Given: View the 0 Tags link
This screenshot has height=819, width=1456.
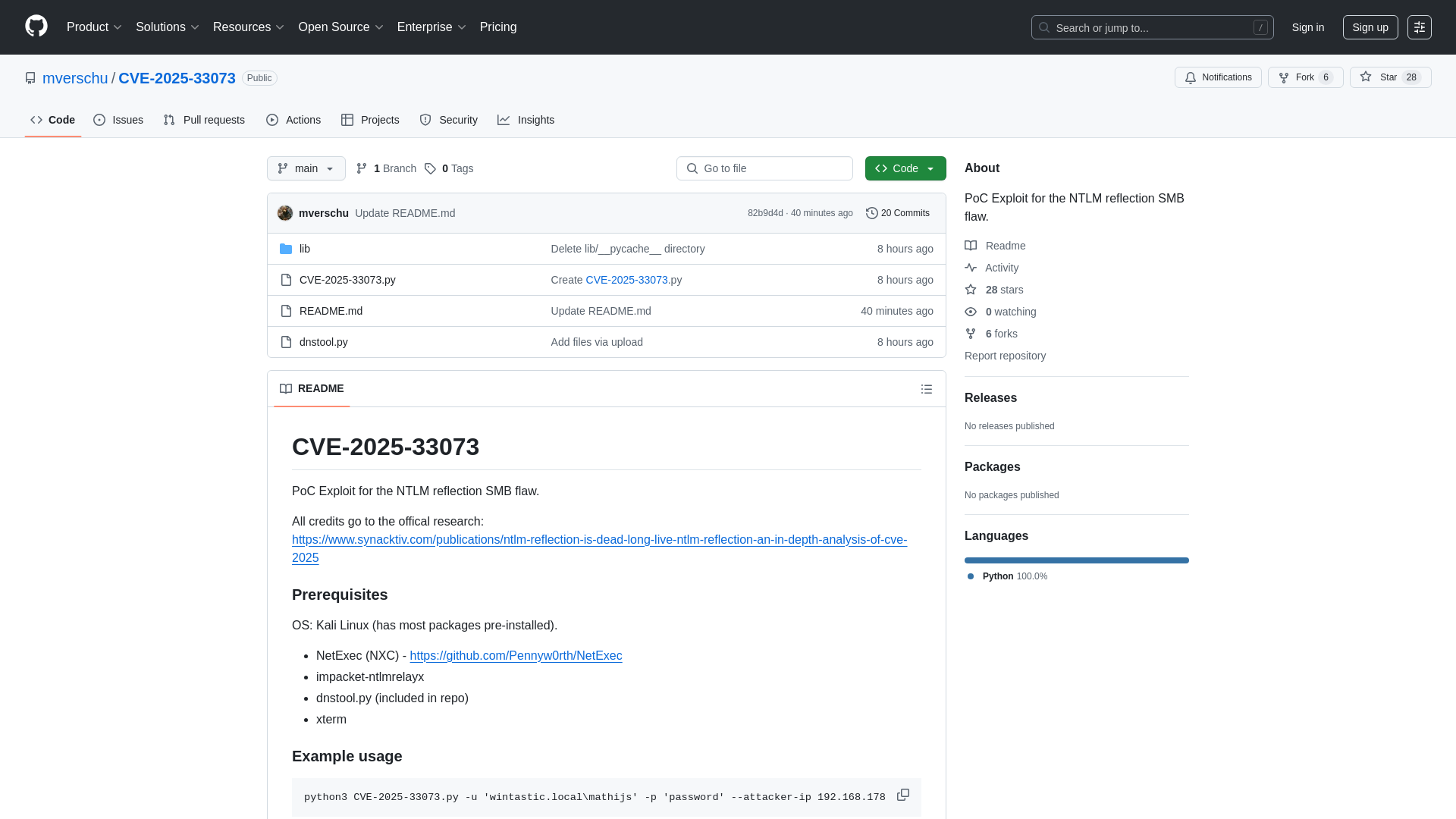Looking at the screenshot, I should coord(449,168).
